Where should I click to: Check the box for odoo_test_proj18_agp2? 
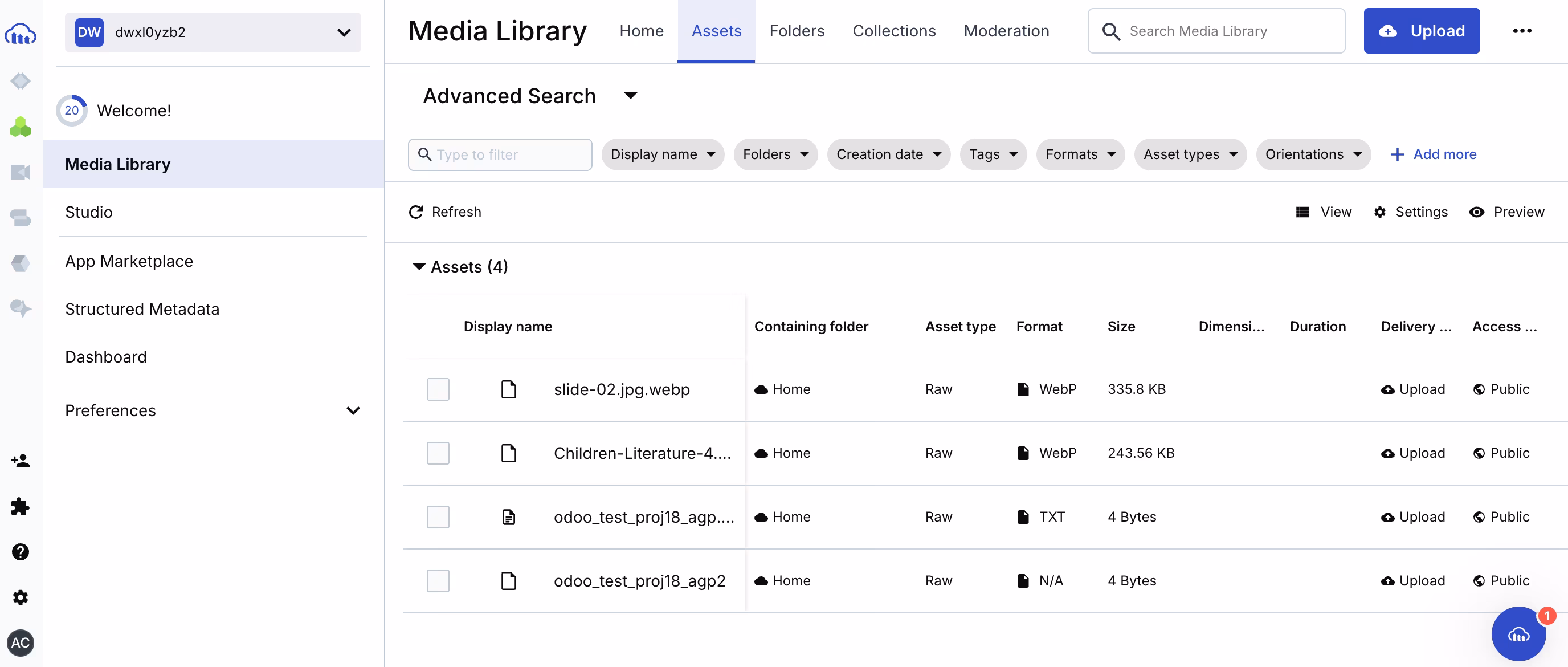point(438,581)
